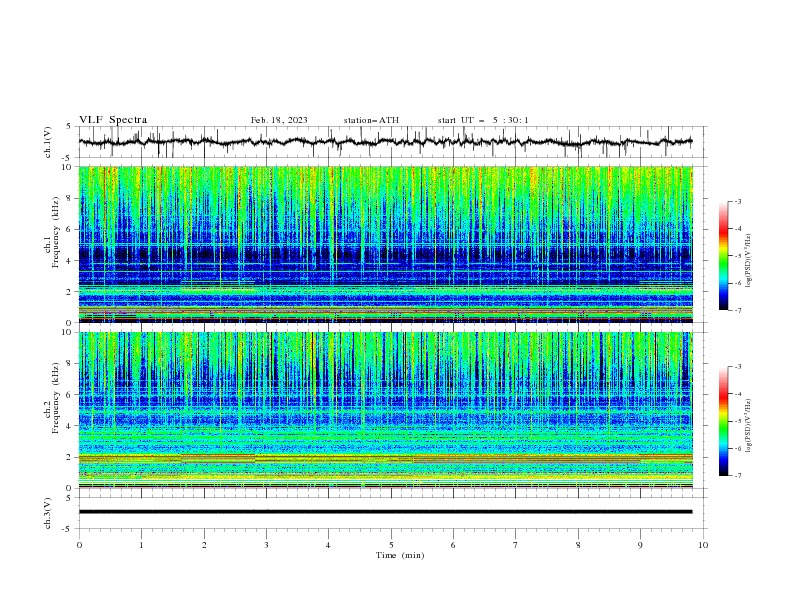Click the ch.1 spectrogram plot
Image resolution: width=792 pixels, height=612 pixels.
click(385, 244)
